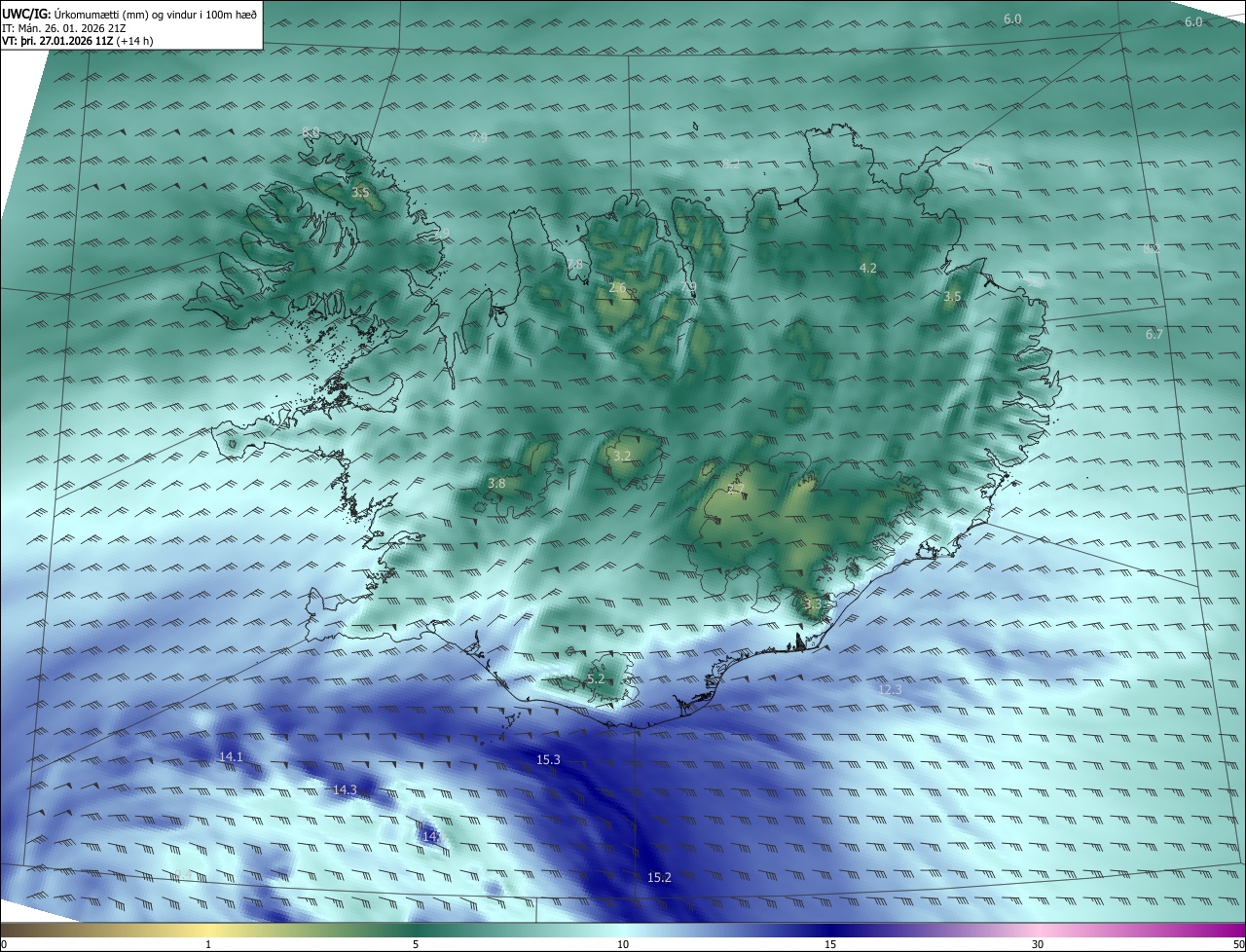This screenshot has height=952, width=1246.
Task: Pick the pink colour-bar segment between 30 and 50
Action: tap(1142, 930)
